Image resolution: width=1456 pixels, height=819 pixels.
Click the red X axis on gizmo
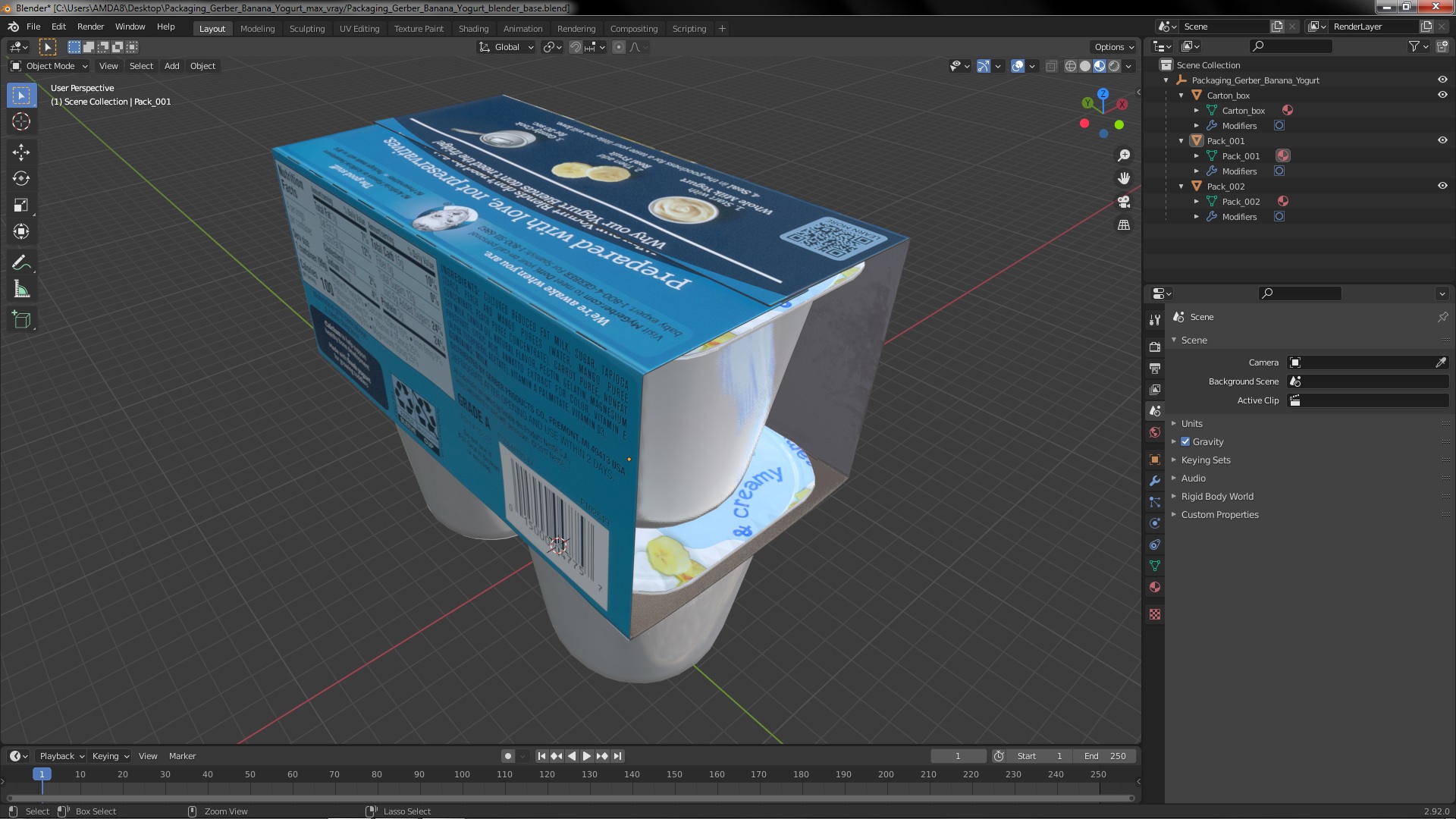[1121, 105]
